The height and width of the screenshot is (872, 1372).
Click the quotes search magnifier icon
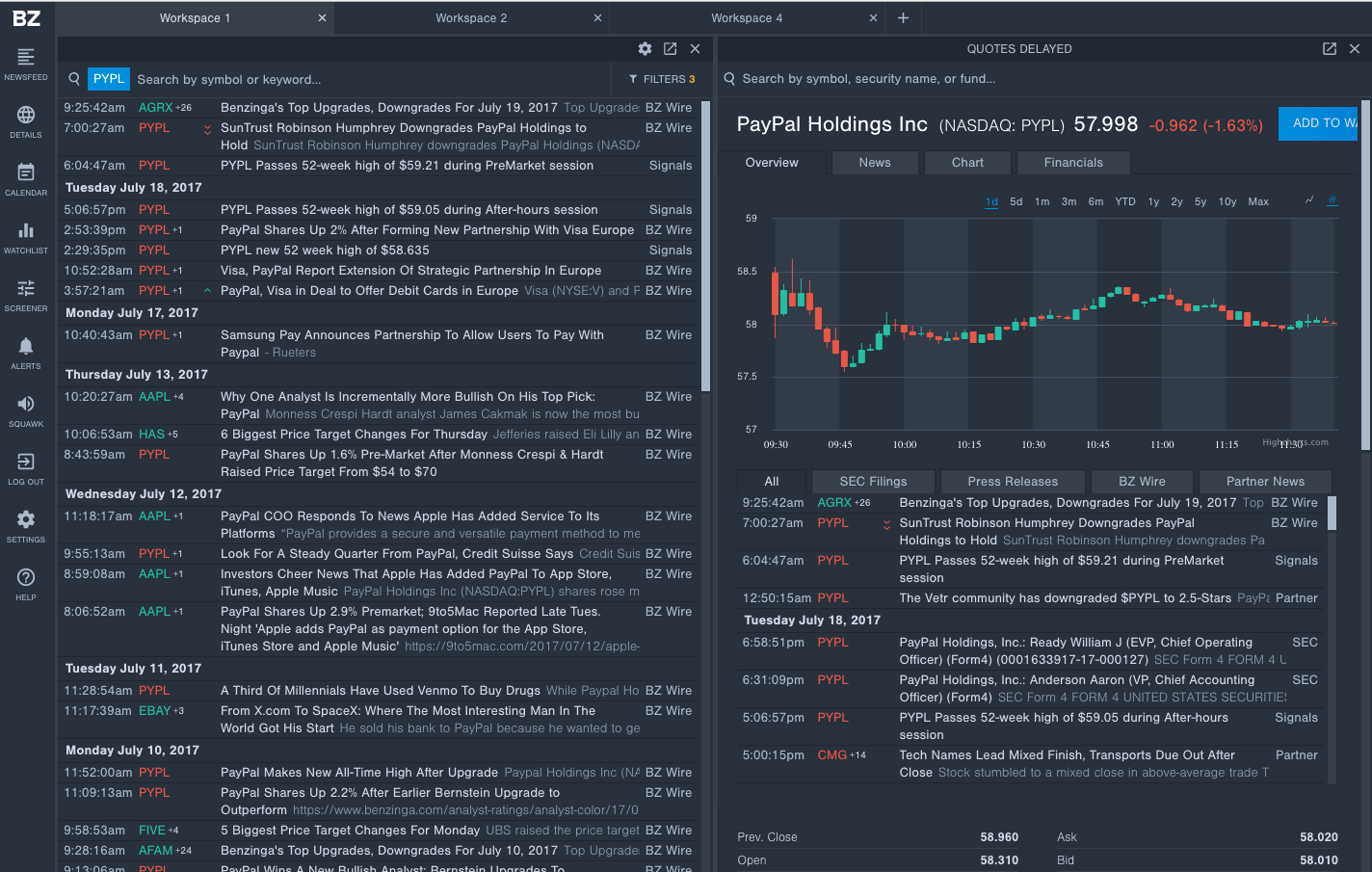[729, 79]
